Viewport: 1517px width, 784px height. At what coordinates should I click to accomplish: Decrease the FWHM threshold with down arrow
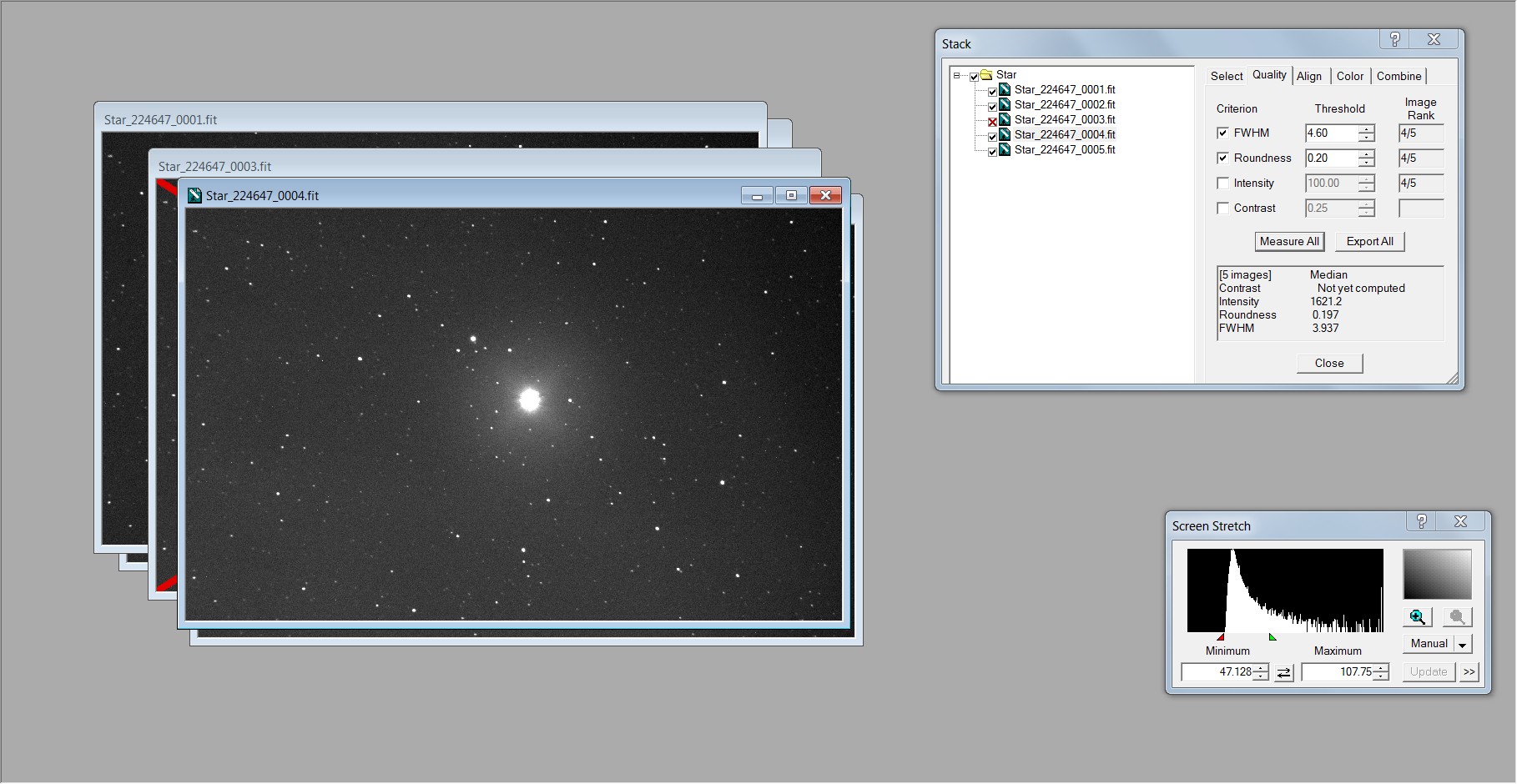[x=1366, y=138]
